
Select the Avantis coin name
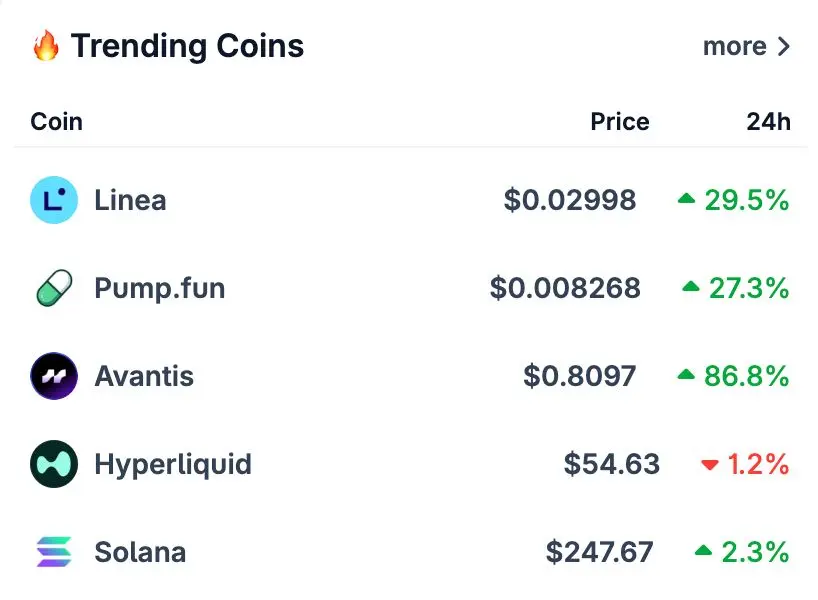pyautogui.click(x=144, y=376)
